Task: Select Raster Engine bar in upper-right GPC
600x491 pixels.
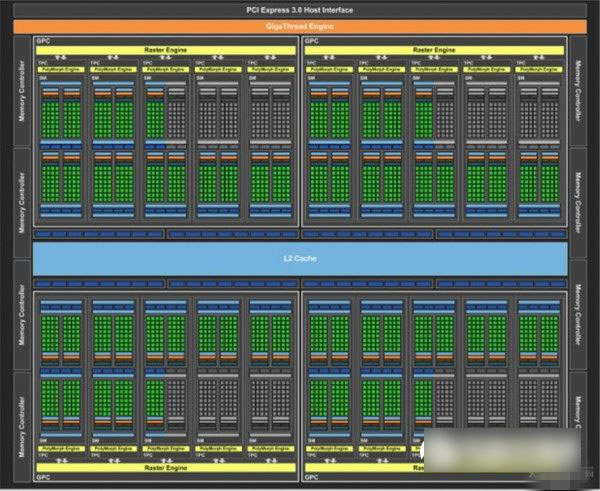Action: click(x=434, y=50)
